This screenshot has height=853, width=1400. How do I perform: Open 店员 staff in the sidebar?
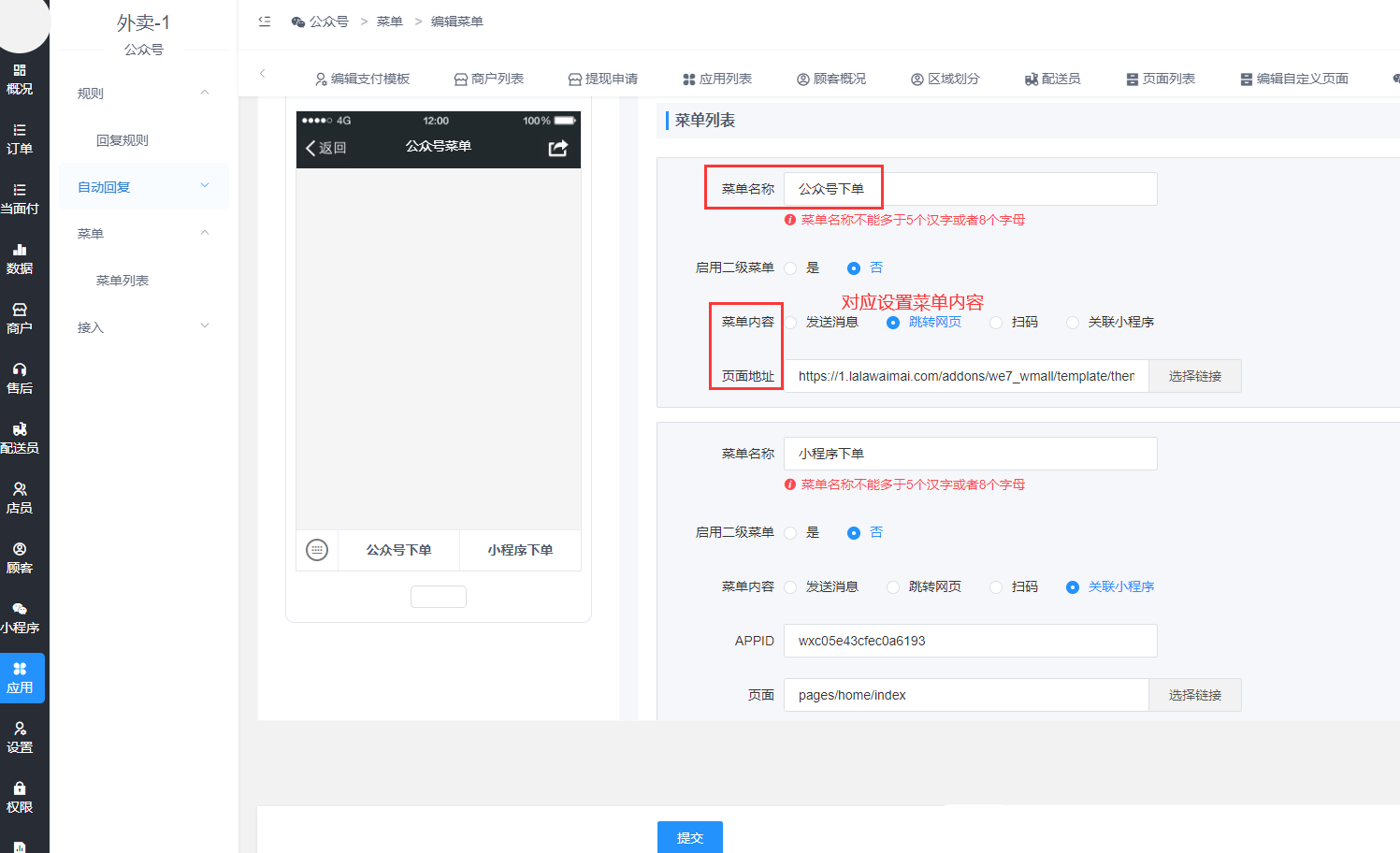(20, 499)
